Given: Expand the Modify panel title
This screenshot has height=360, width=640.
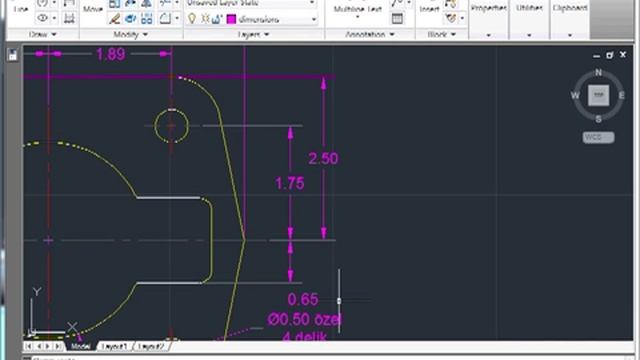Looking at the screenshot, I should click(131, 34).
